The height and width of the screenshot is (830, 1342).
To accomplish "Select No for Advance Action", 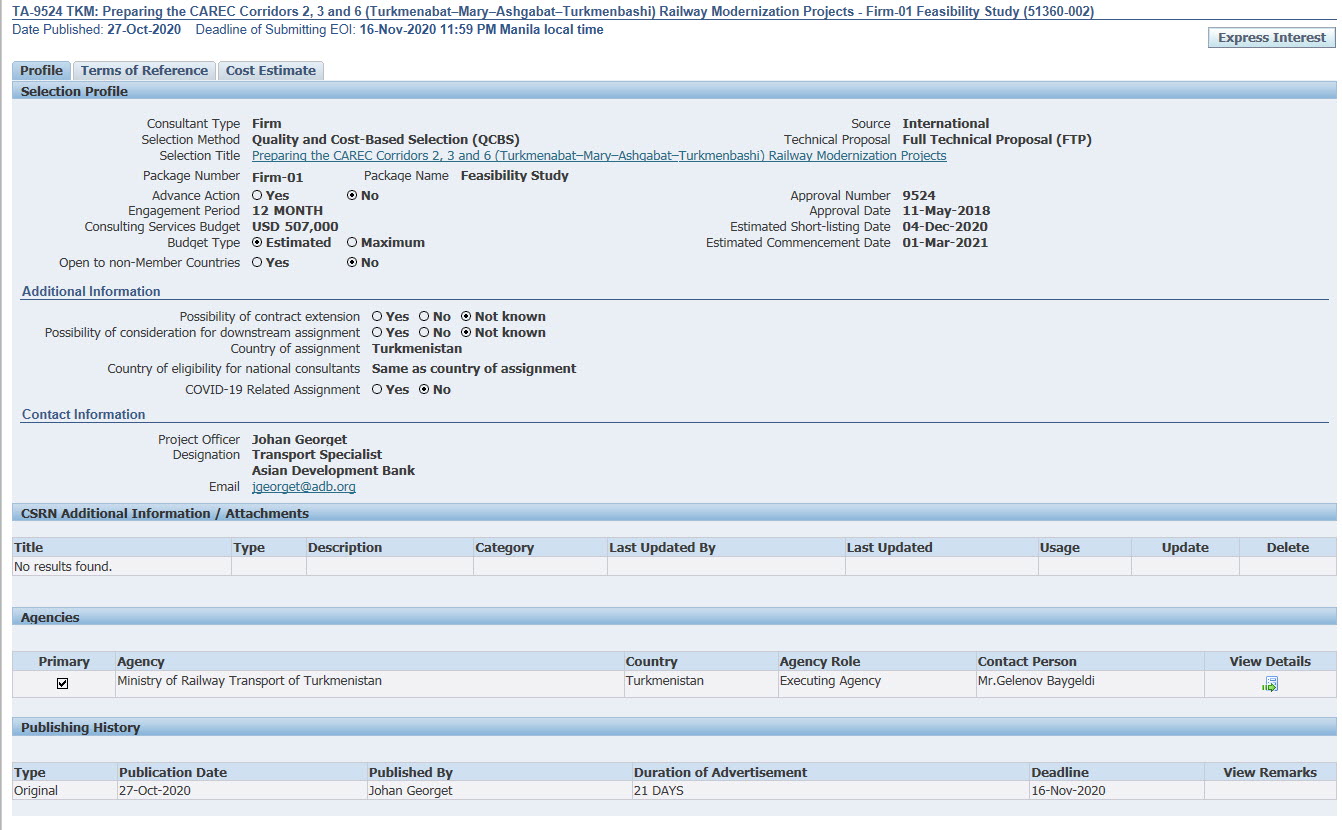I will pos(352,196).
